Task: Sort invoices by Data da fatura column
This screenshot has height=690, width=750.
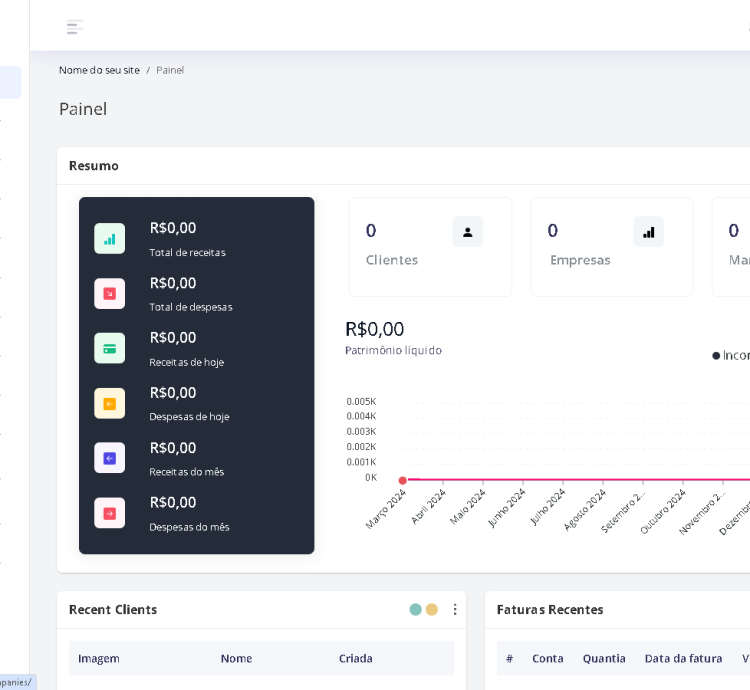Action: 683,658
